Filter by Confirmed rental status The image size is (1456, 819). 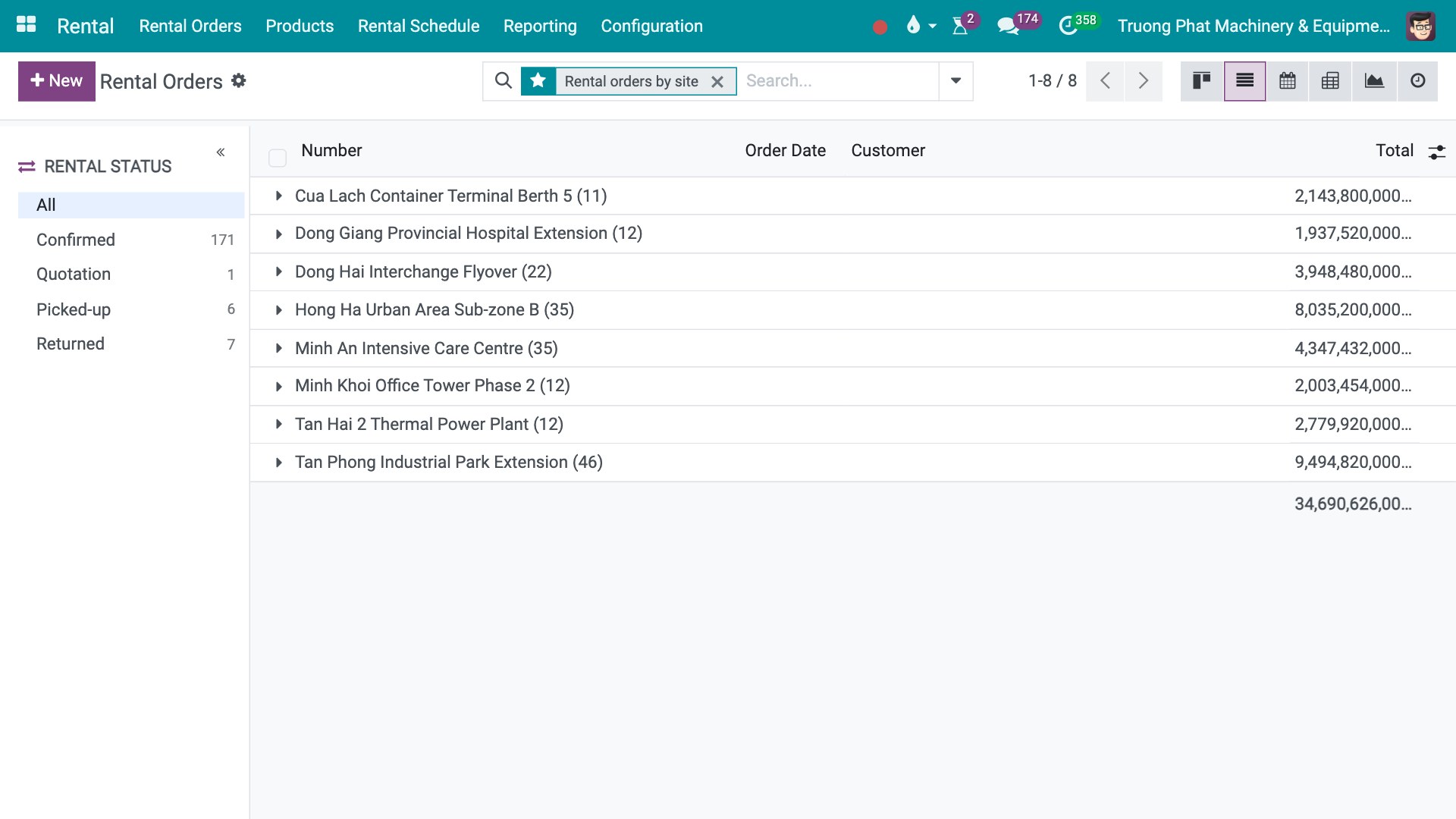point(131,240)
